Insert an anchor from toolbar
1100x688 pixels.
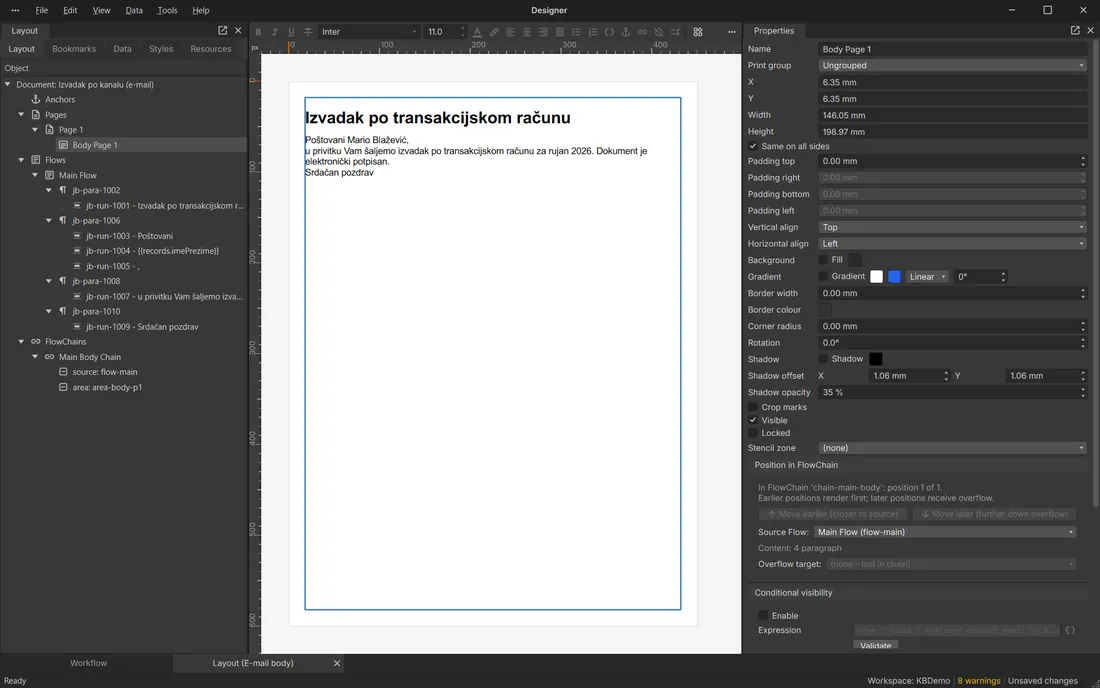626,32
